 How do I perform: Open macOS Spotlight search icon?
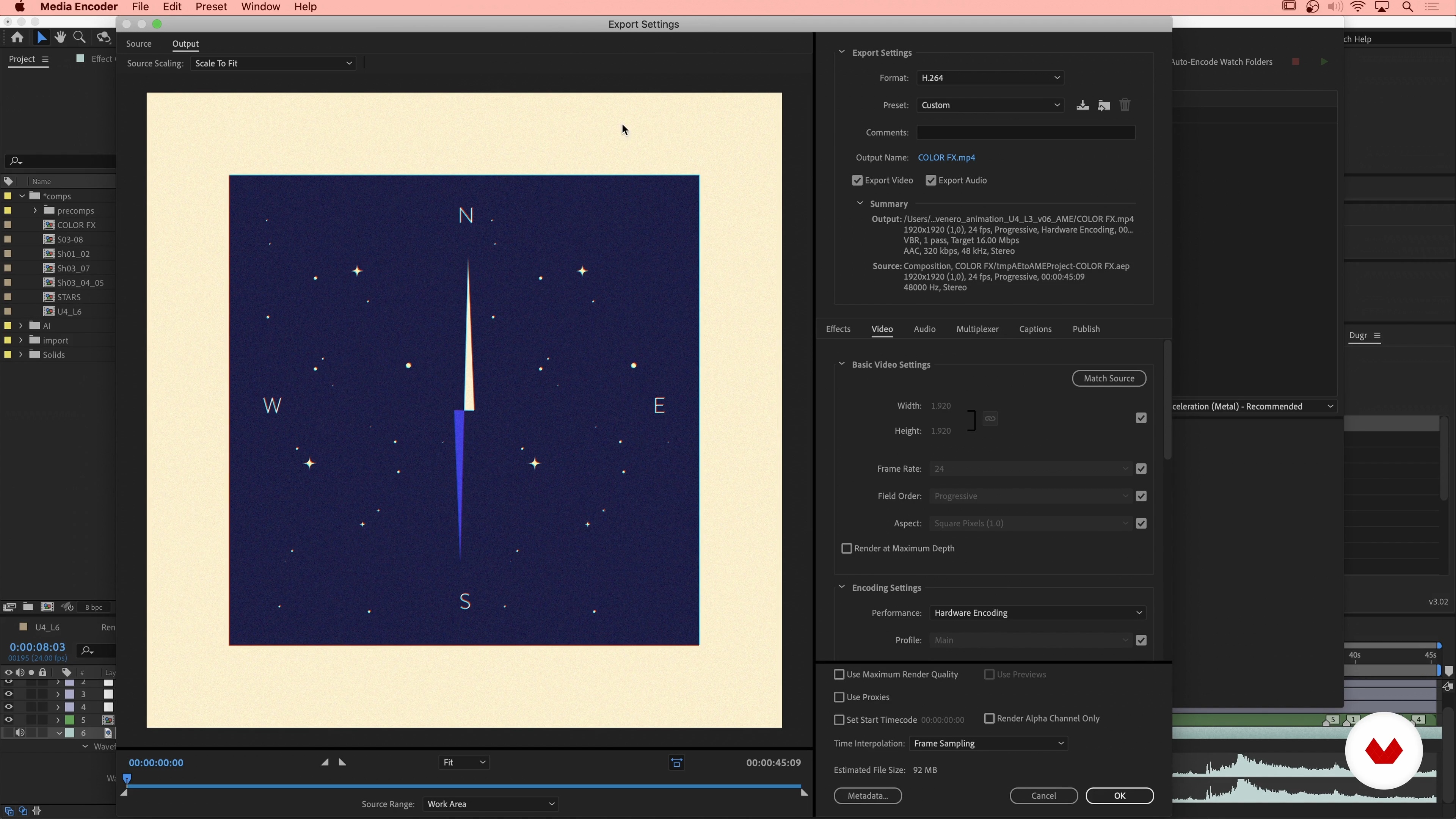(1408, 7)
